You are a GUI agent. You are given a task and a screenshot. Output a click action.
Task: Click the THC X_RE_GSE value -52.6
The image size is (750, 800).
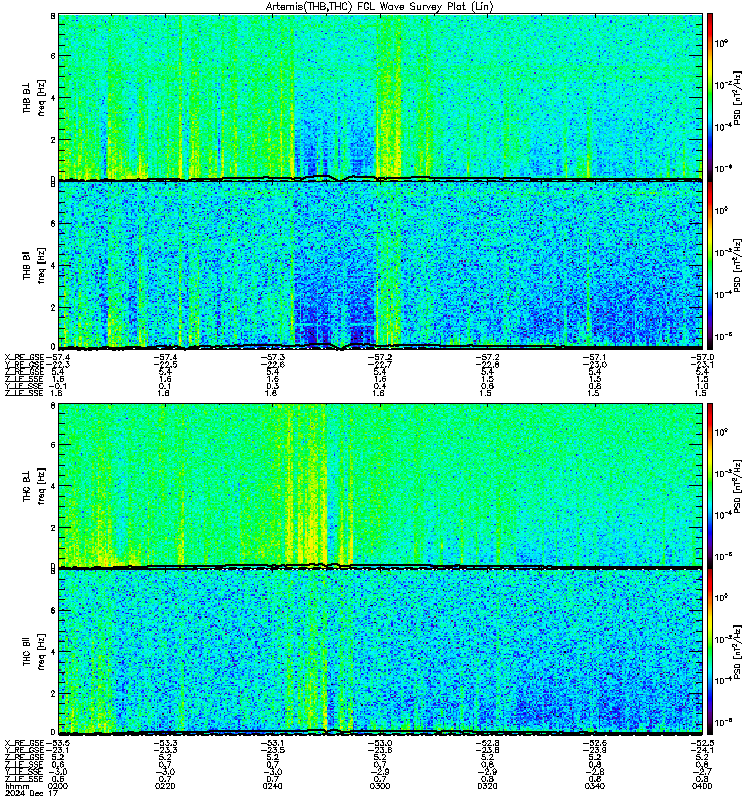pos(595,743)
